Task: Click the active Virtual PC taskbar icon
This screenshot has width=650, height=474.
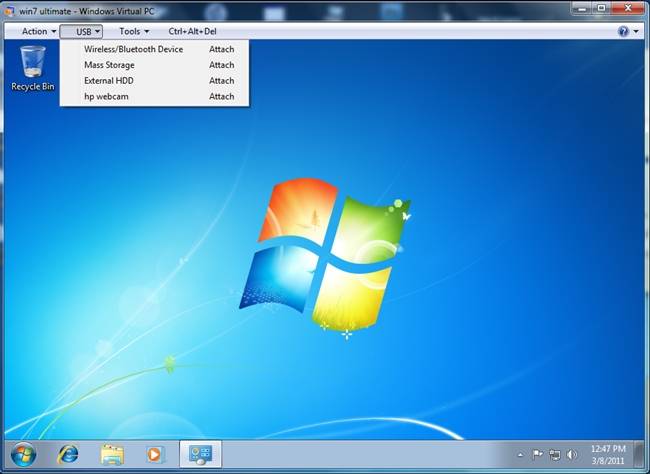Action: (200, 455)
